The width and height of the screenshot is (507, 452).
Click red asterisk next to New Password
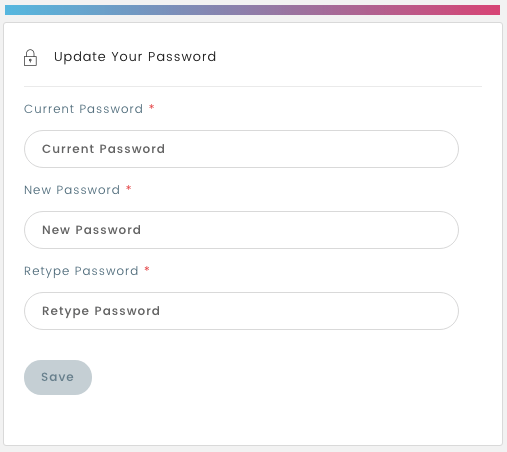pos(129,188)
